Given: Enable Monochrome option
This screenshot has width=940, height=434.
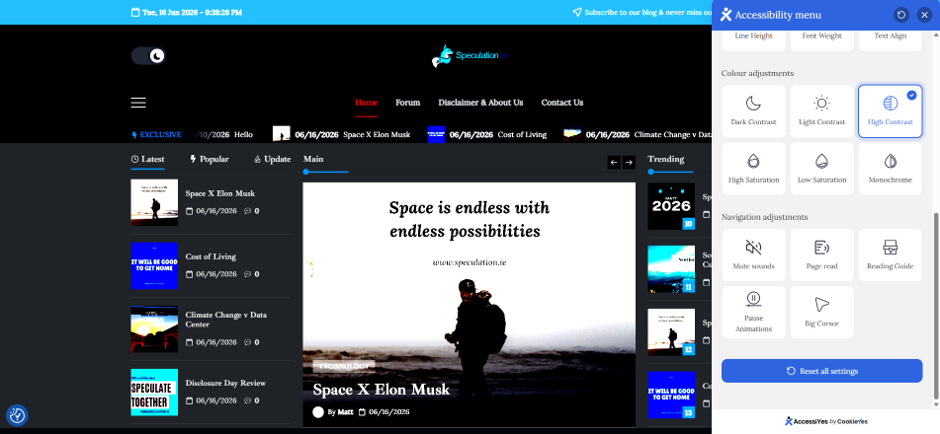Looking at the screenshot, I should (x=890, y=168).
